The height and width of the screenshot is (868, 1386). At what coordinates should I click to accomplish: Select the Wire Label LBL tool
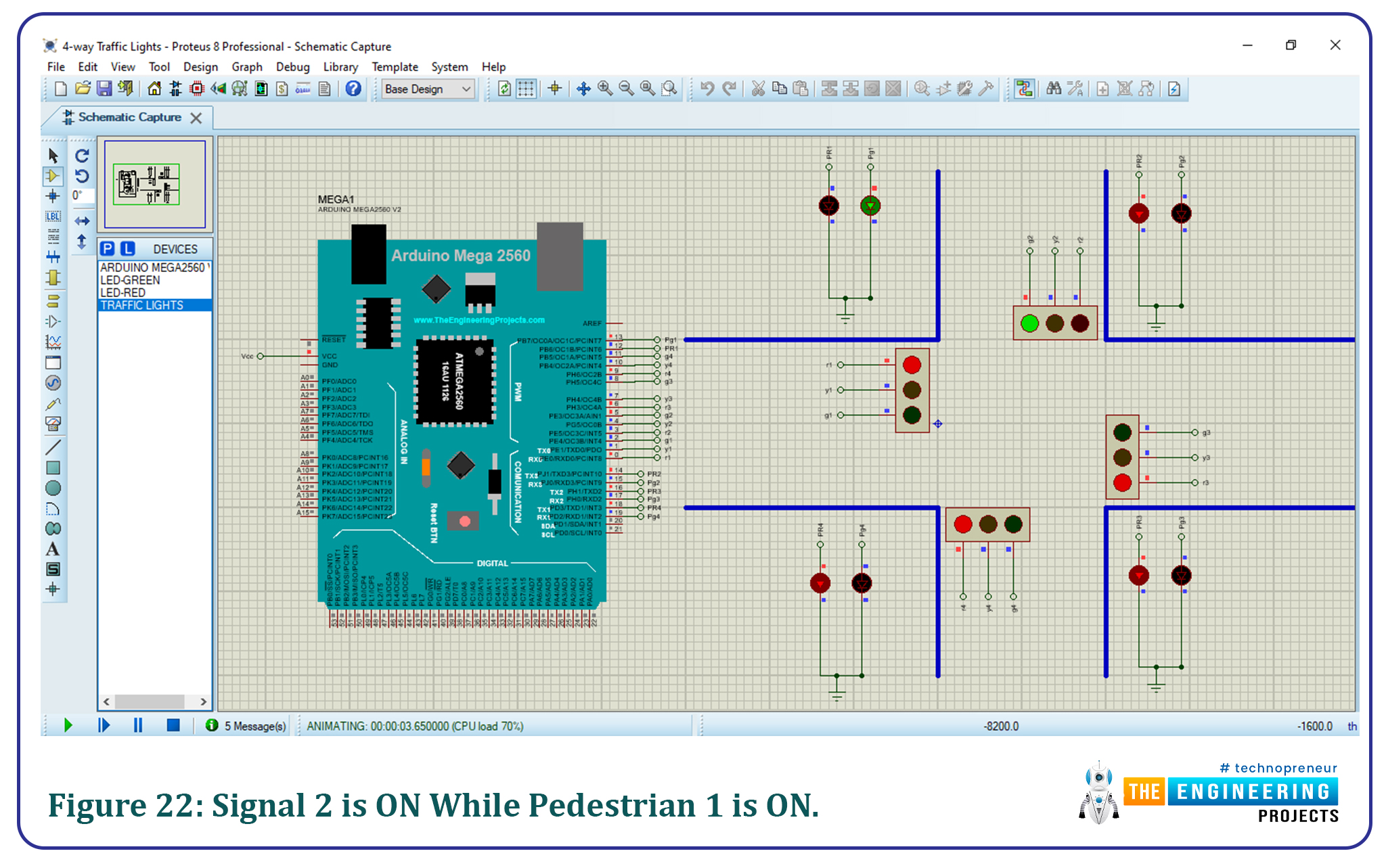tap(53, 216)
